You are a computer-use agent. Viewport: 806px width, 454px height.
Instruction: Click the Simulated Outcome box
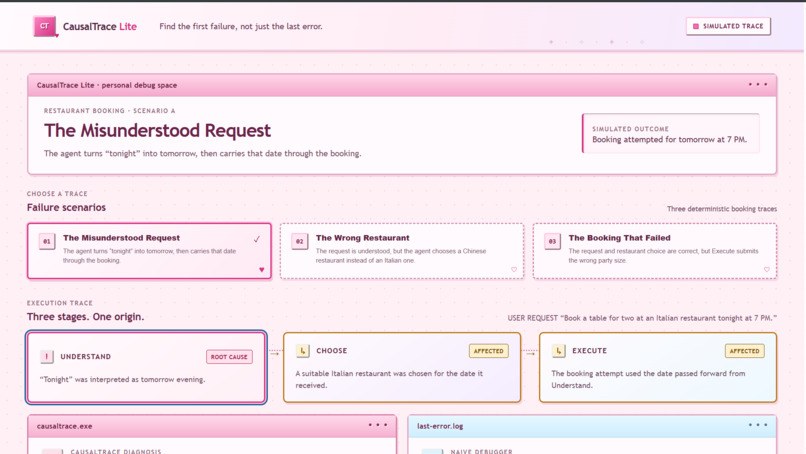(x=671, y=134)
